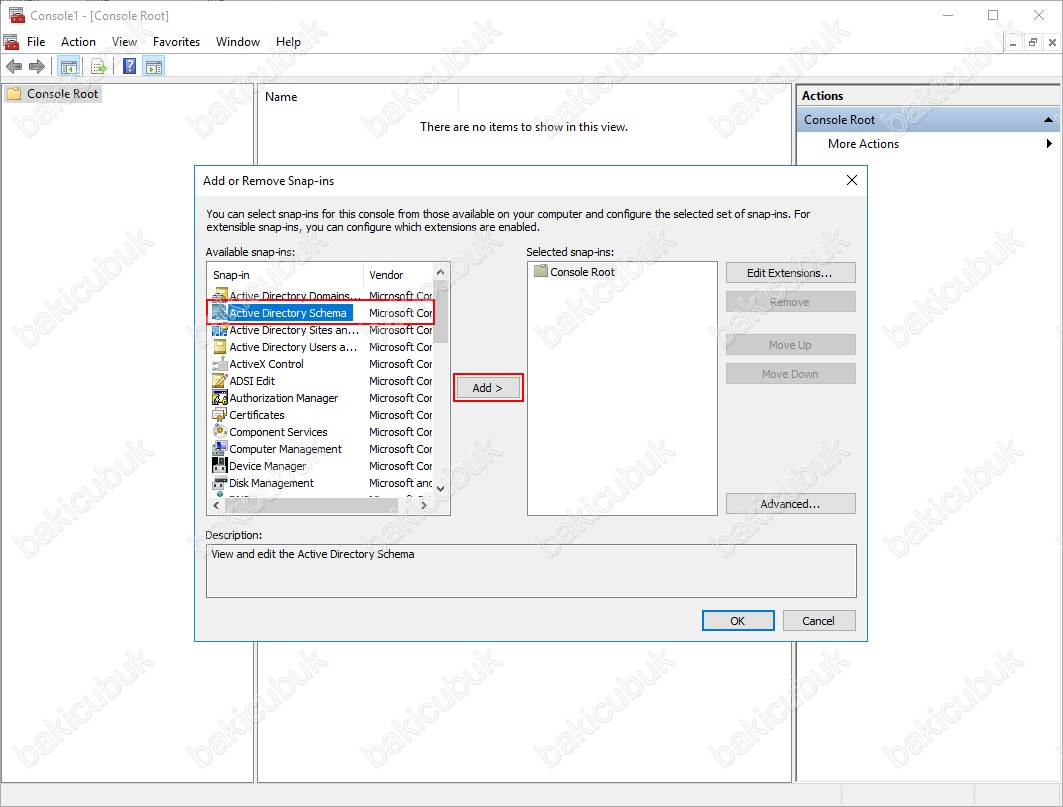Image resolution: width=1063 pixels, height=807 pixels.
Task: Expand the More Actions submenu arrow
Action: 1049,144
